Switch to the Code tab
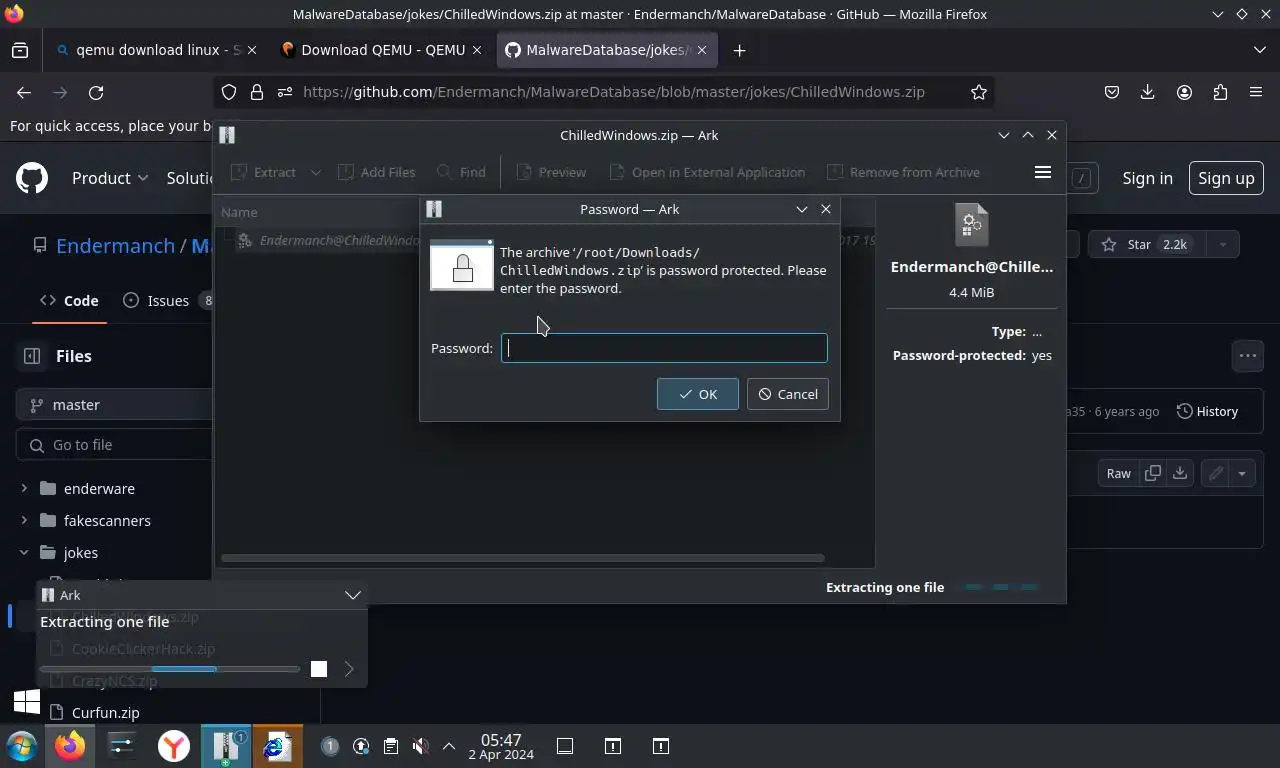 coord(69,300)
